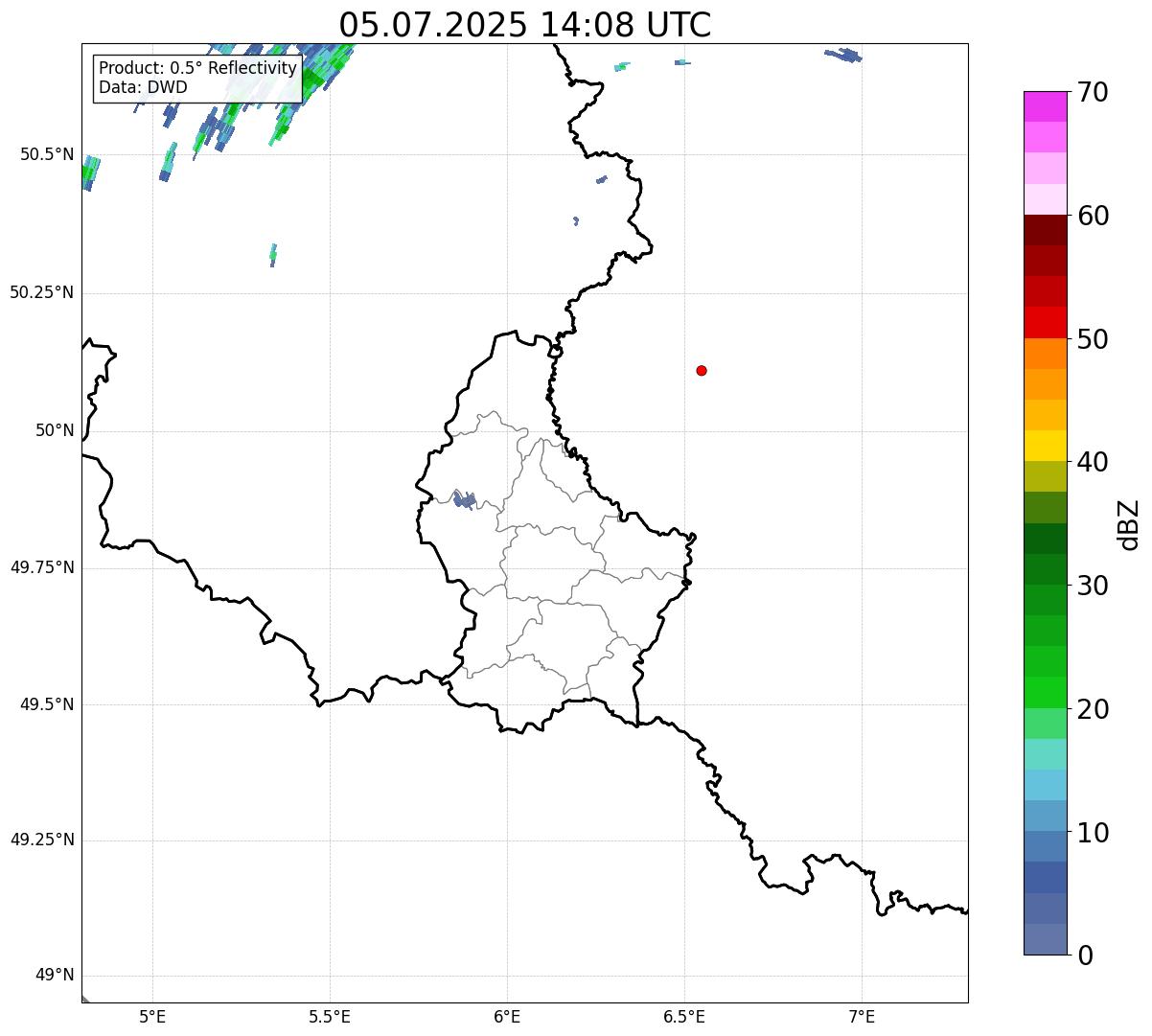This screenshot has height=1036, width=1152.
Task: Click the plot title 05.07.2025 14:08 UTC
Action: (x=525, y=25)
